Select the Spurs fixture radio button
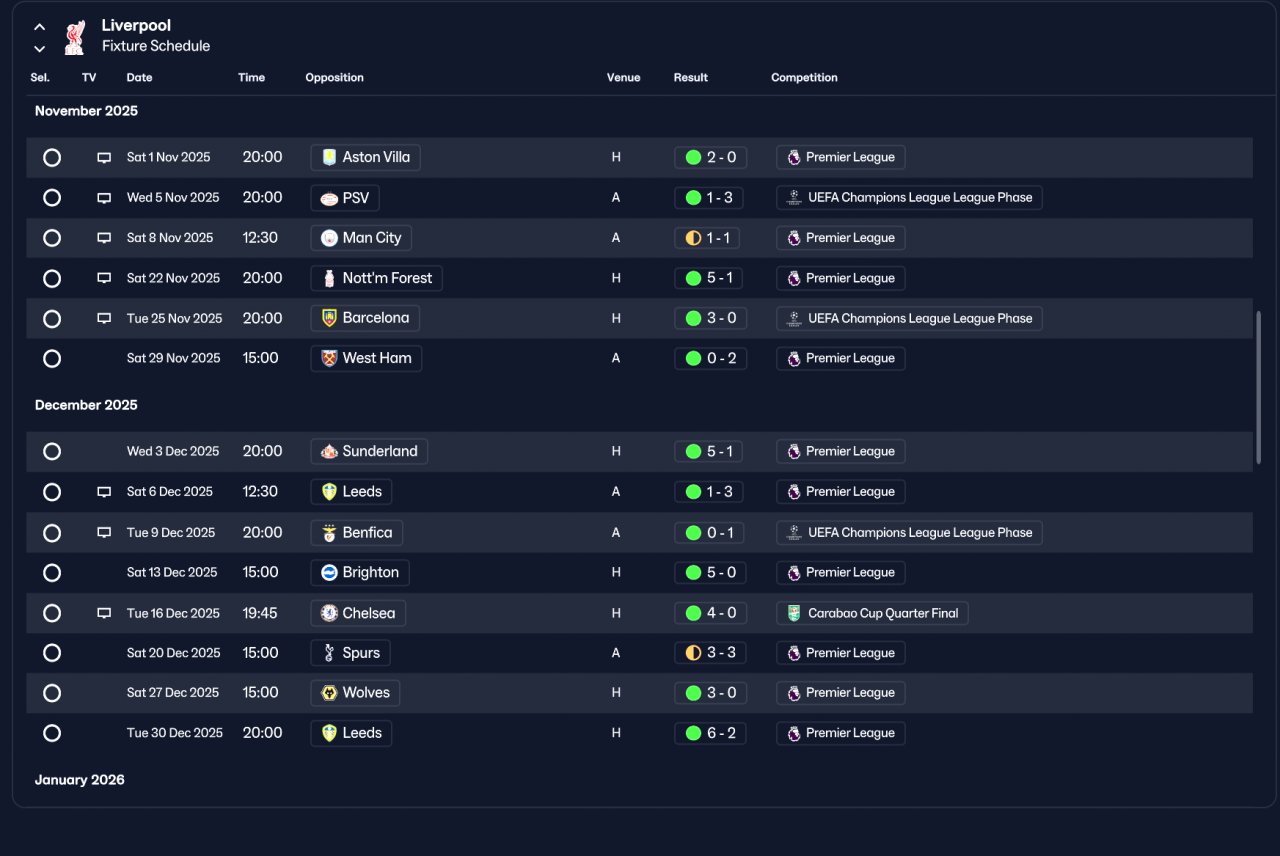The height and width of the screenshot is (856, 1280). point(52,653)
